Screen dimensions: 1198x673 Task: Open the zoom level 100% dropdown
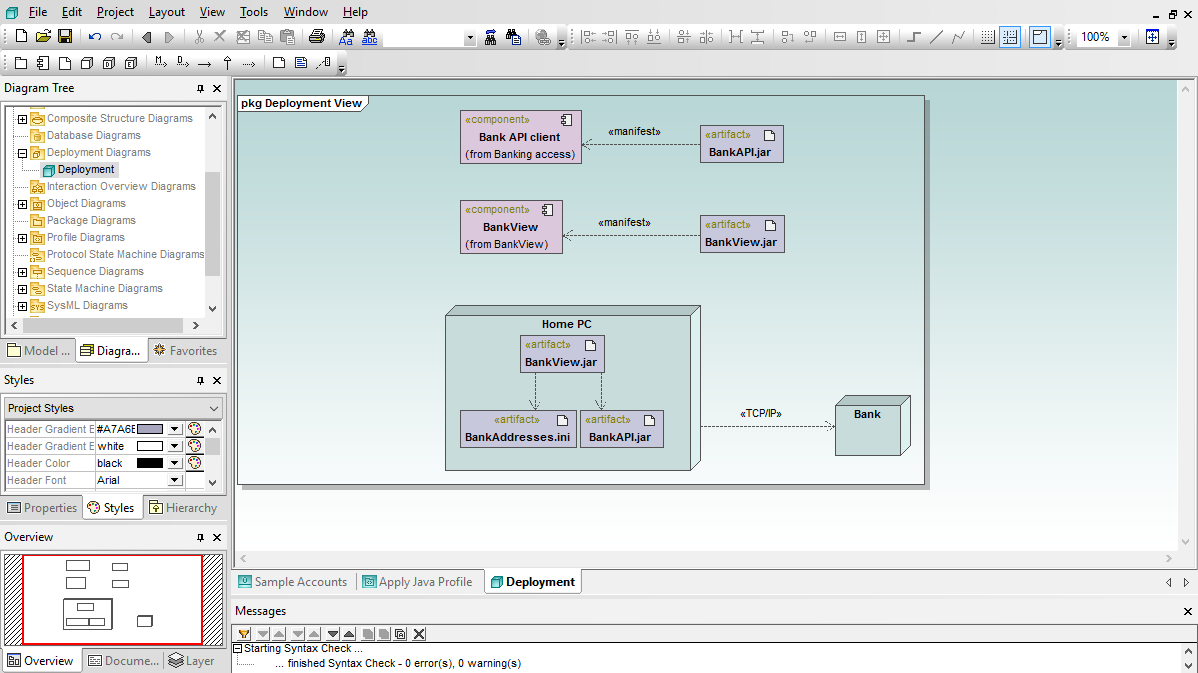click(x=1124, y=37)
